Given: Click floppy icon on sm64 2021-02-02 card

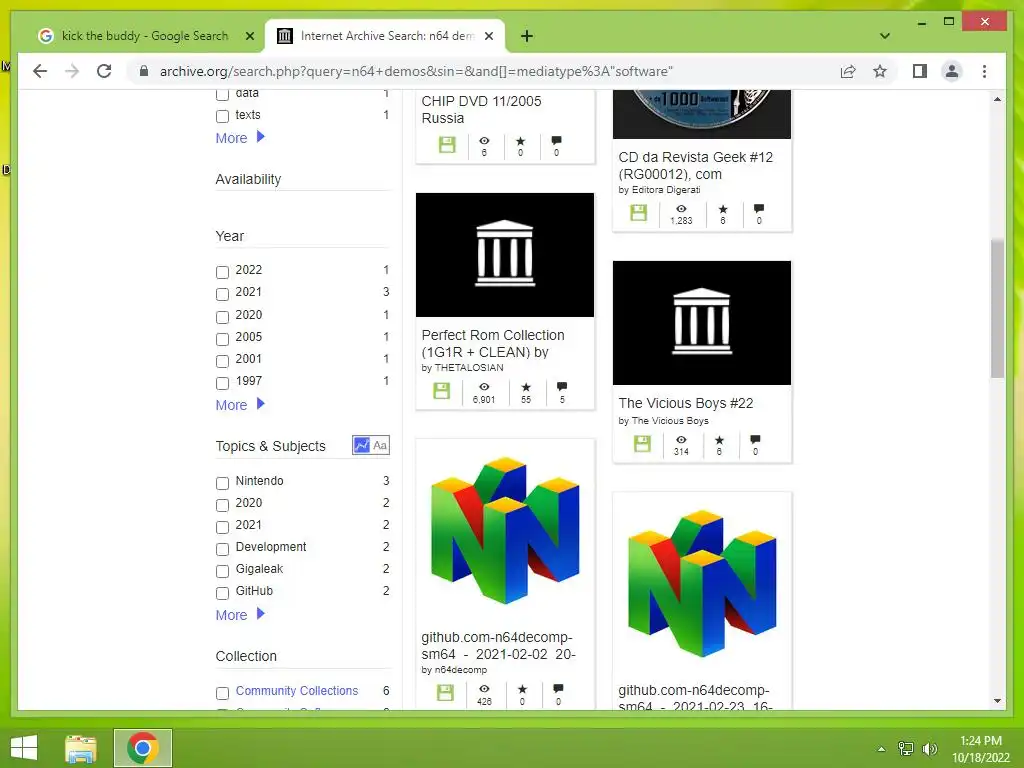Looking at the screenshot, I should tap(445, 692).
